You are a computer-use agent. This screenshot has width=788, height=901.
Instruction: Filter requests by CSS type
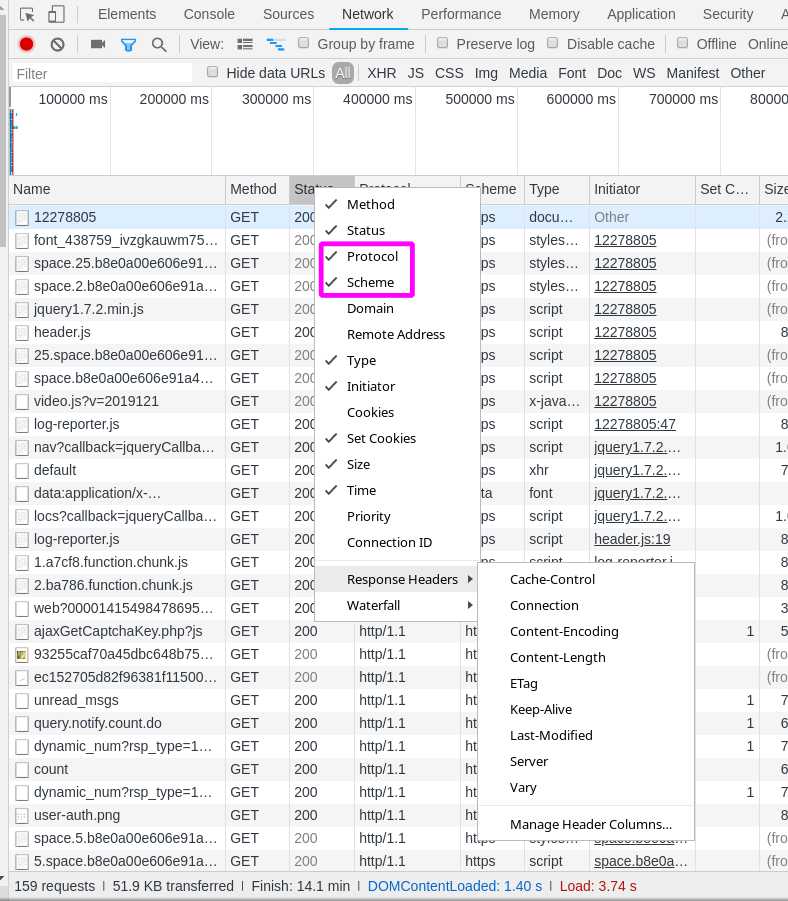[449, 73]
